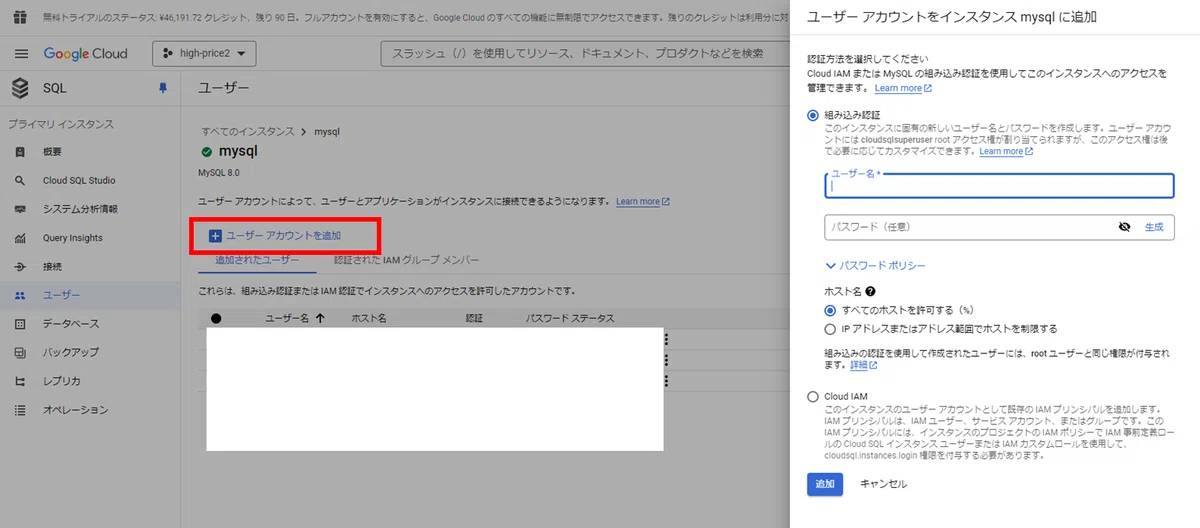This screenshot has height=528, width=1200.
Task: Click the データベース sidebar icon
Action: click(20, 324)
